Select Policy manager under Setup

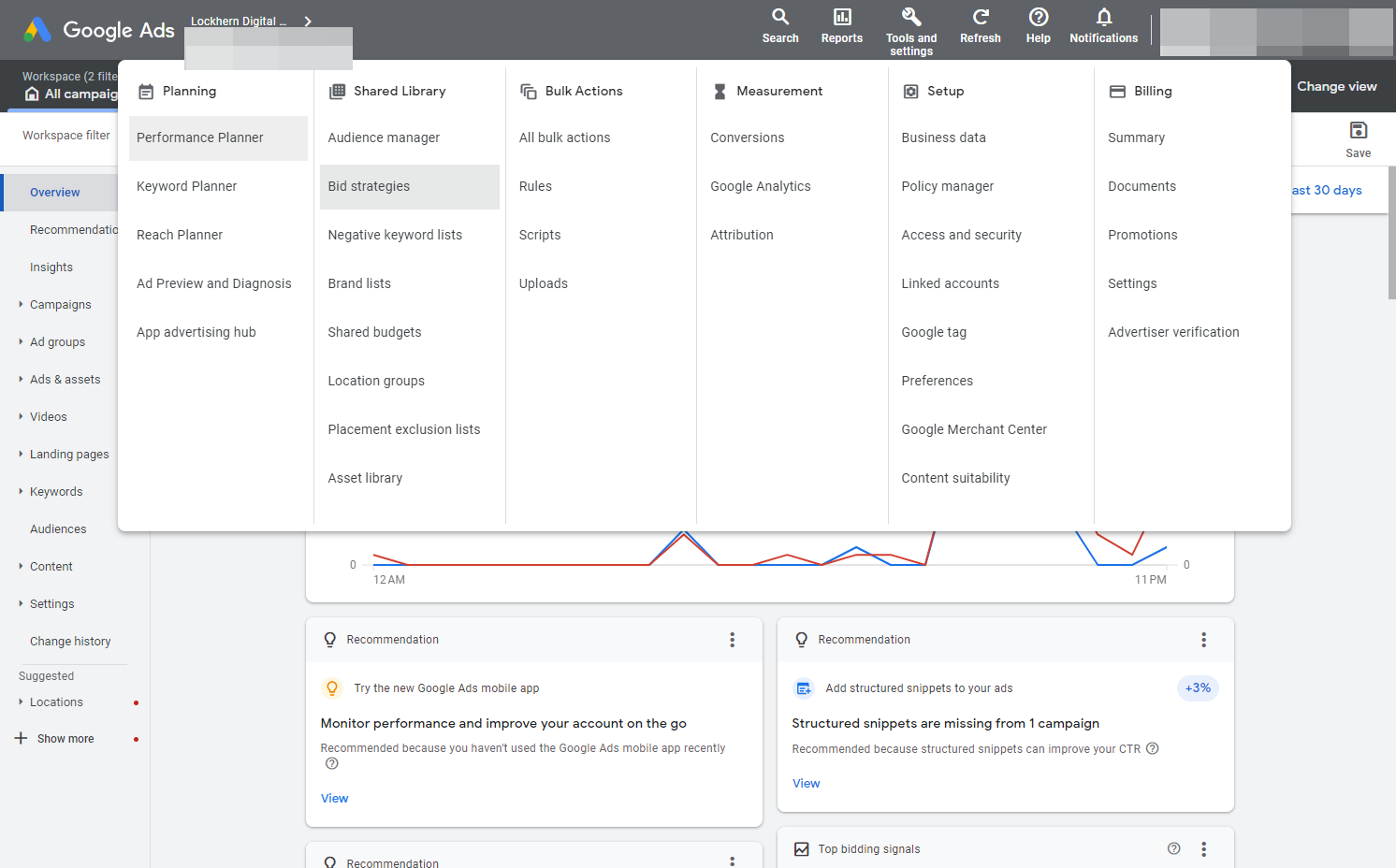[948, 186]
